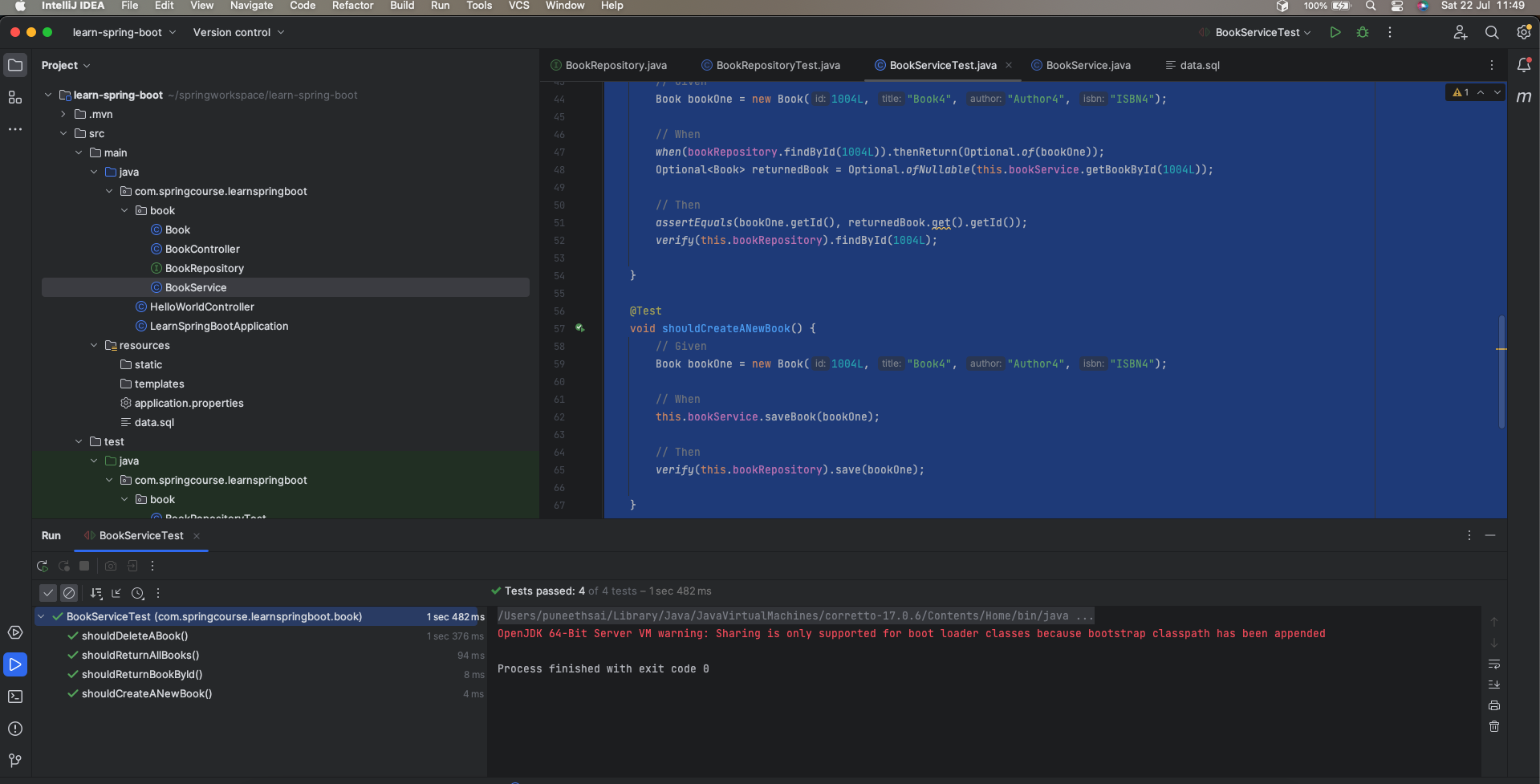
Task: Hide the Run tool window
Action: (1490, 535)
